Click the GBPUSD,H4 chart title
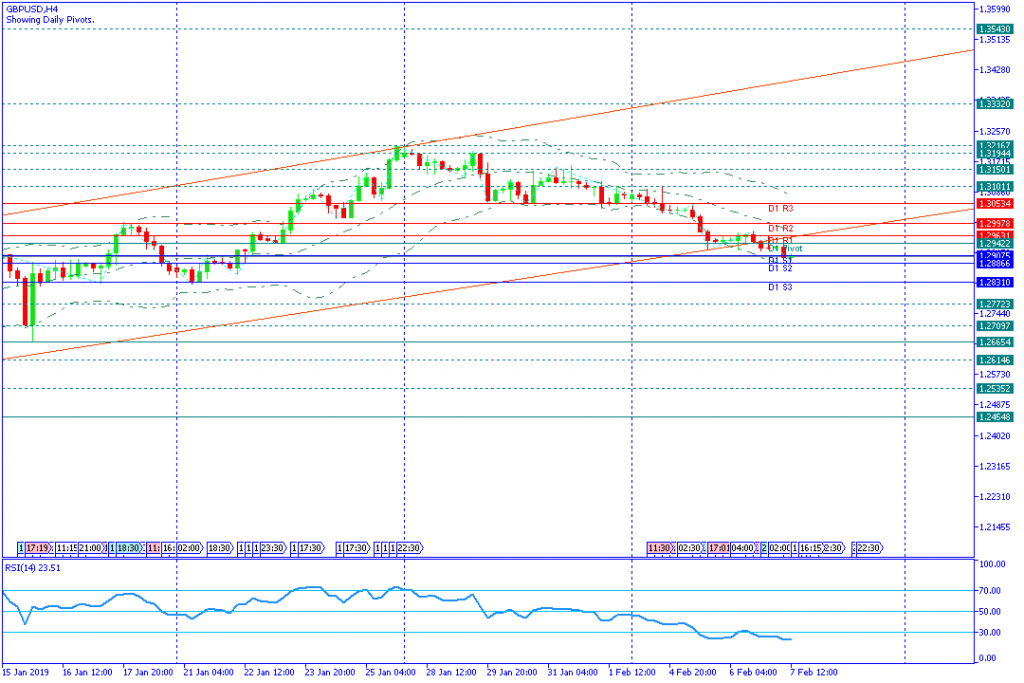The width and height of the screenshot is (1024, 683). pyautogui.click(x=29, y=8)
